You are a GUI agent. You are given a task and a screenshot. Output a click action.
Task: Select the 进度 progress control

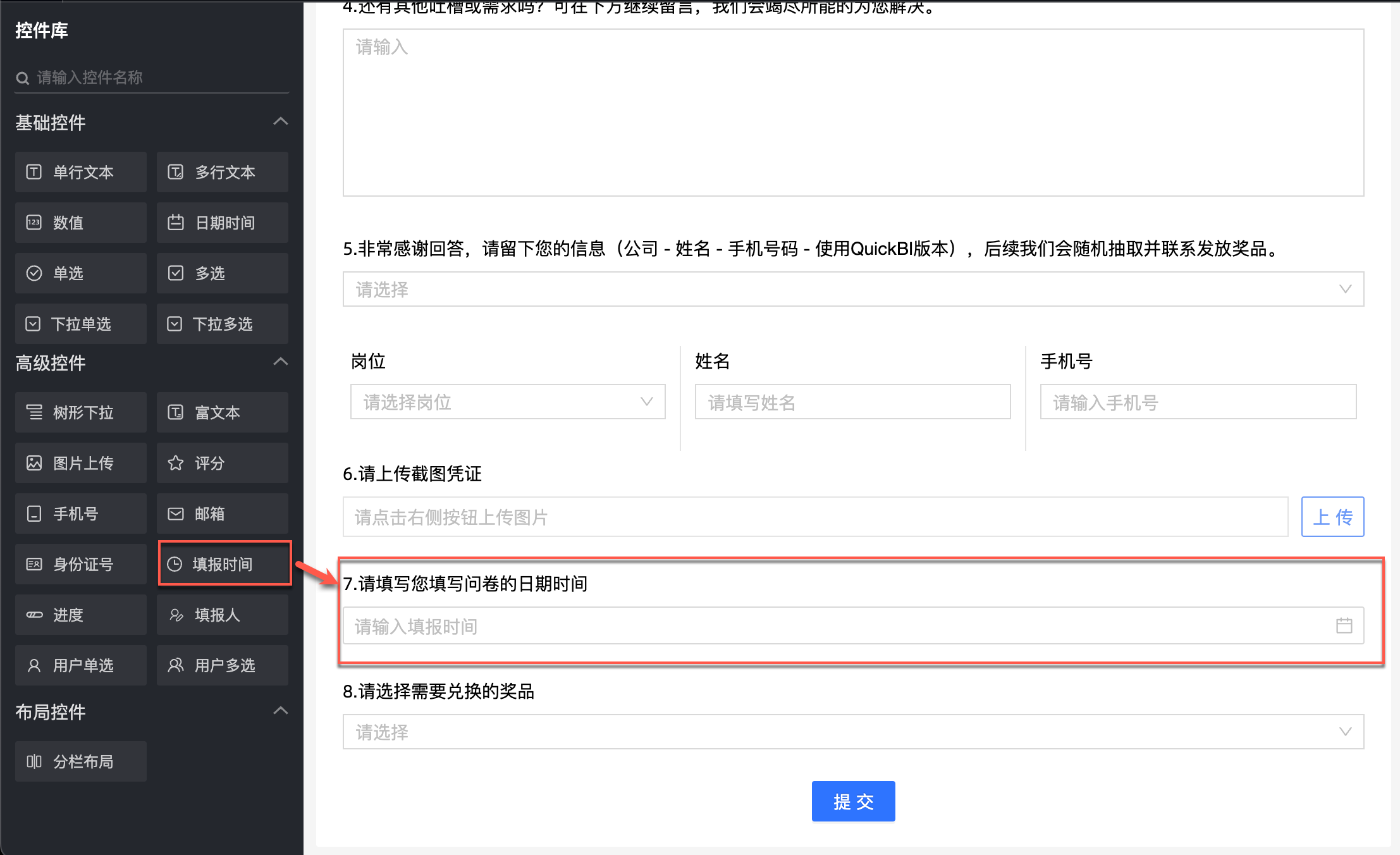81,615
